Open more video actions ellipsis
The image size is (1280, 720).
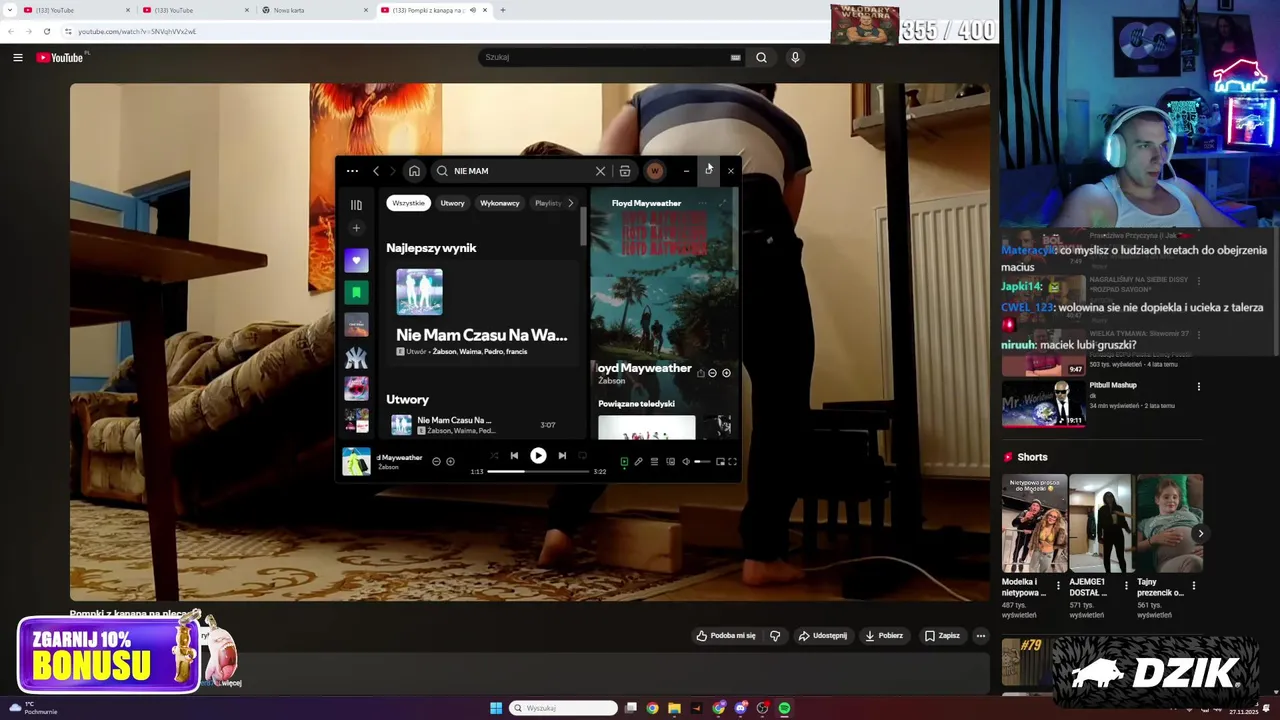(x=981, y=636)
